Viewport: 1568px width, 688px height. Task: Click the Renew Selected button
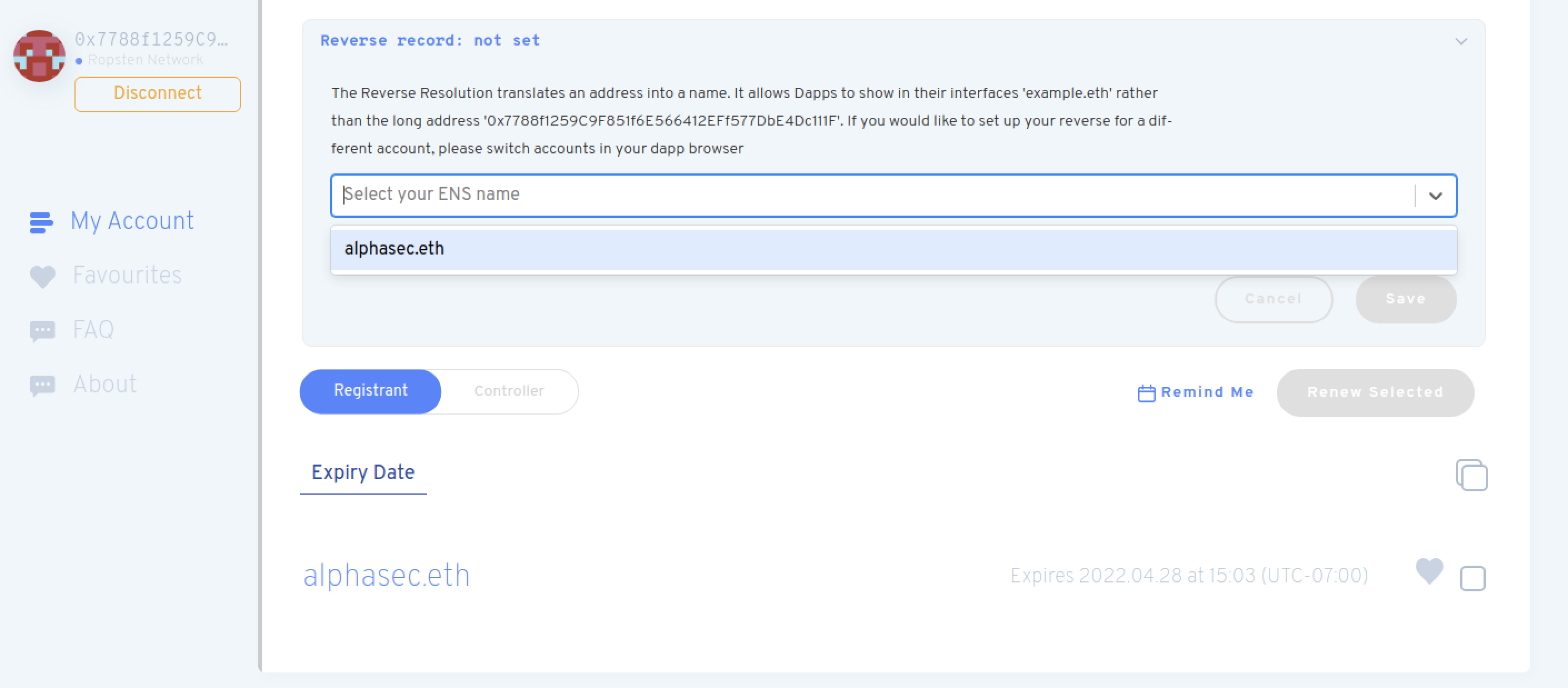(x=1375, y=393)
